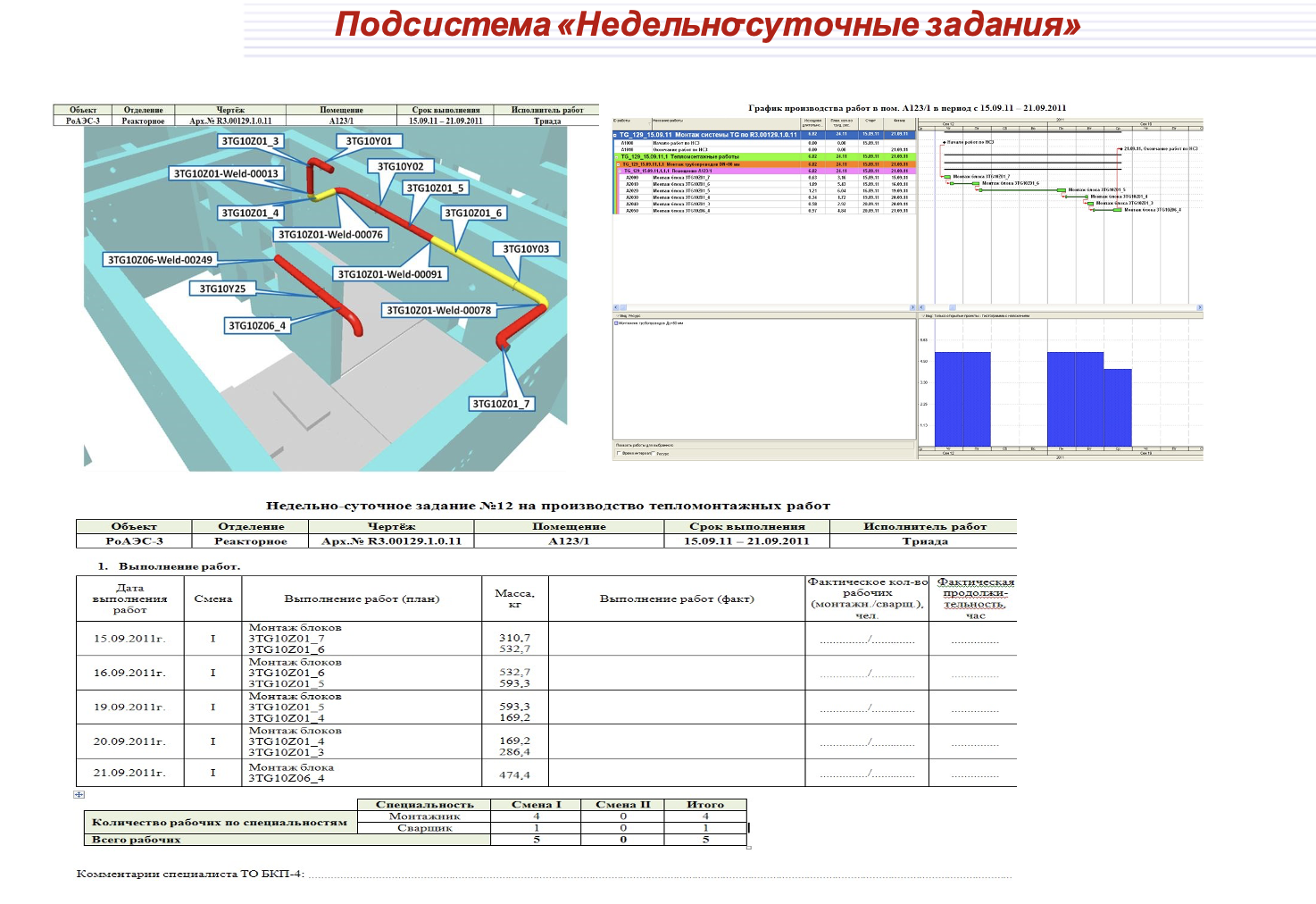Click 3D callout label 3TG10Z01_4
Viewport: 1316px width, 904px height.
coord(250,213)
